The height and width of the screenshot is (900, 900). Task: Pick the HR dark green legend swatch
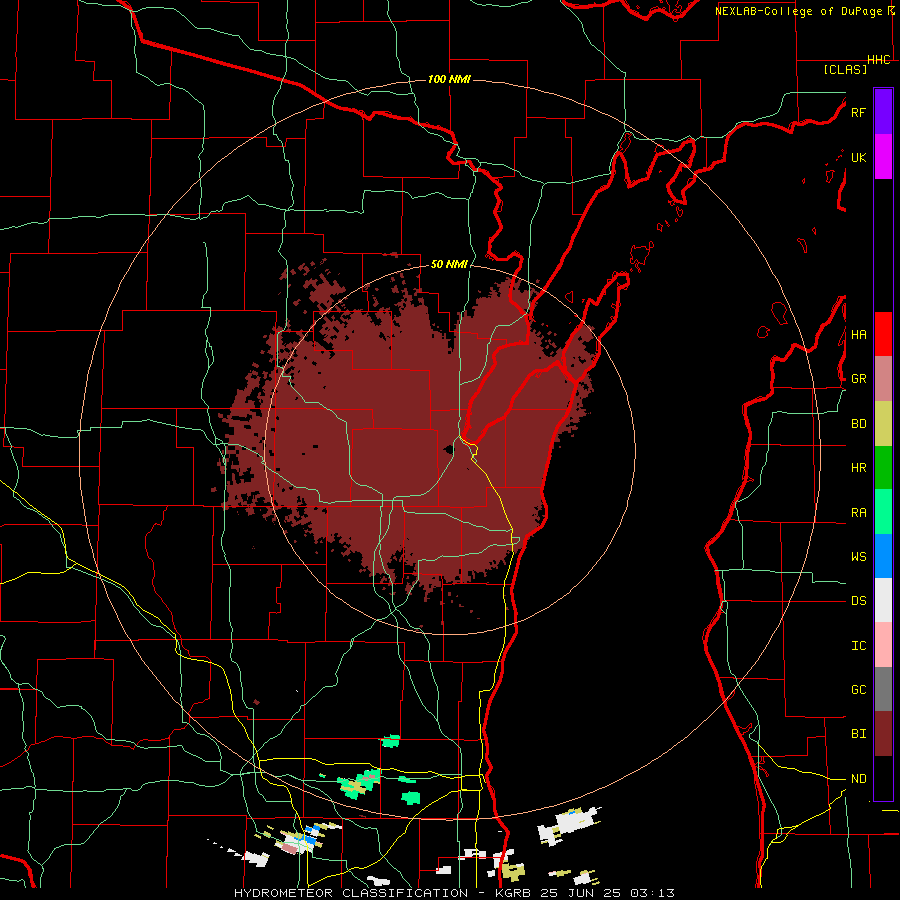coord(883,468)
